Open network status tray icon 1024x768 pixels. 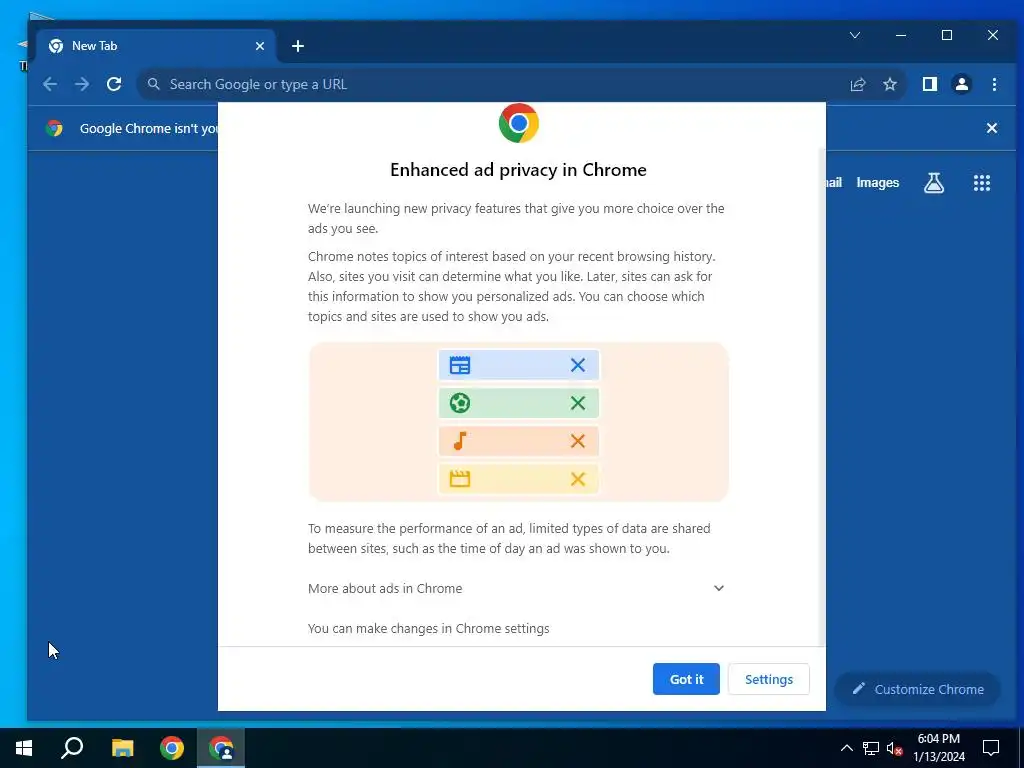tap(871, 748)
